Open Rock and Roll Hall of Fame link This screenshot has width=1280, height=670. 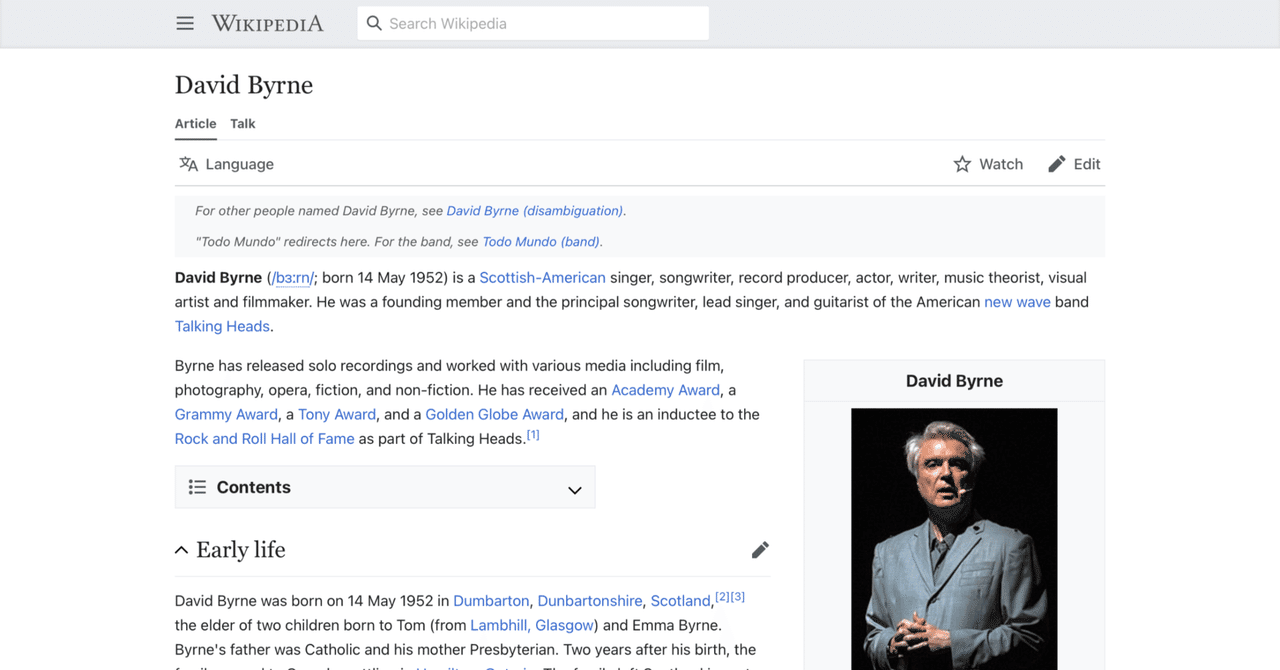(x=265, y=438)
